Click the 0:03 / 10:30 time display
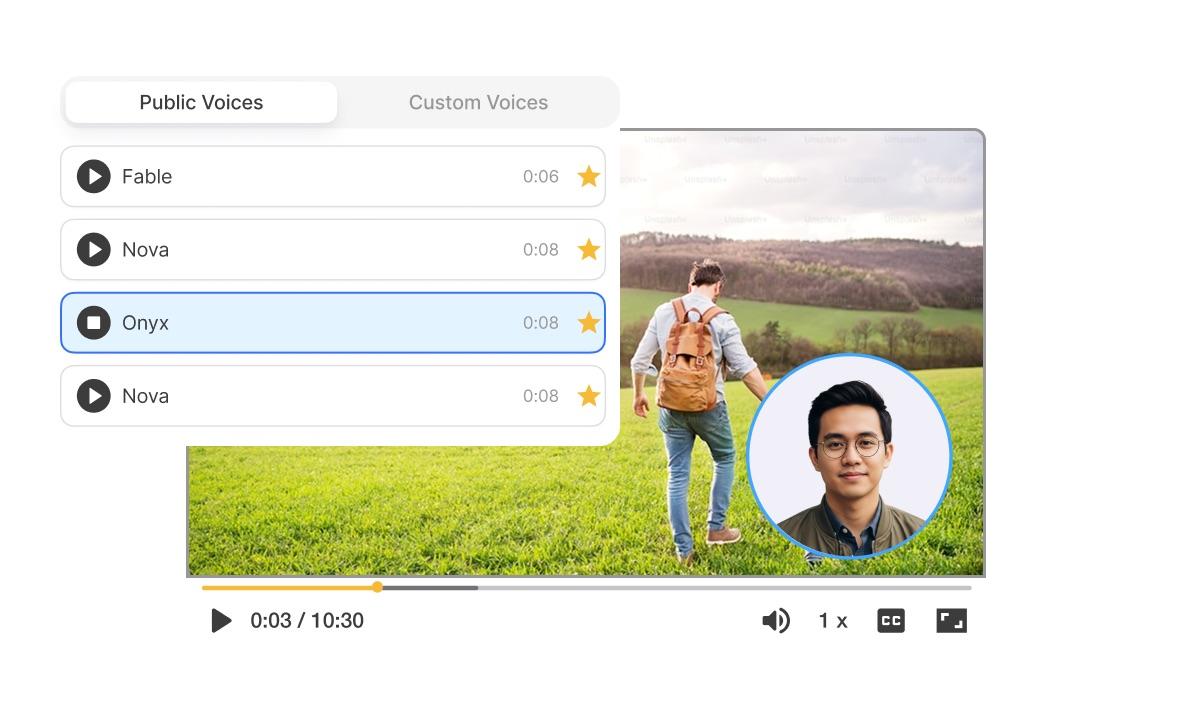Screen dimensions: 1200x702 pyautogui.click(x=306, y=620)
